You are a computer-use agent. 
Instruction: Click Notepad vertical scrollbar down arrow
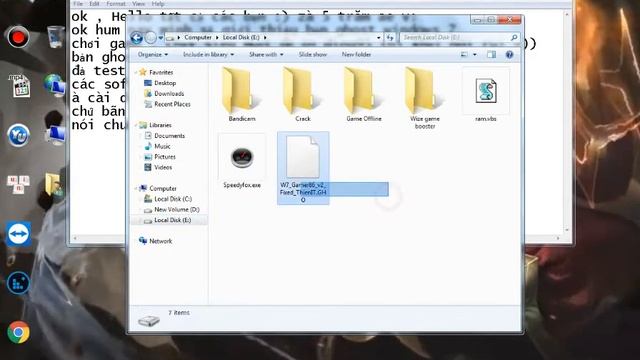[567, 230]
